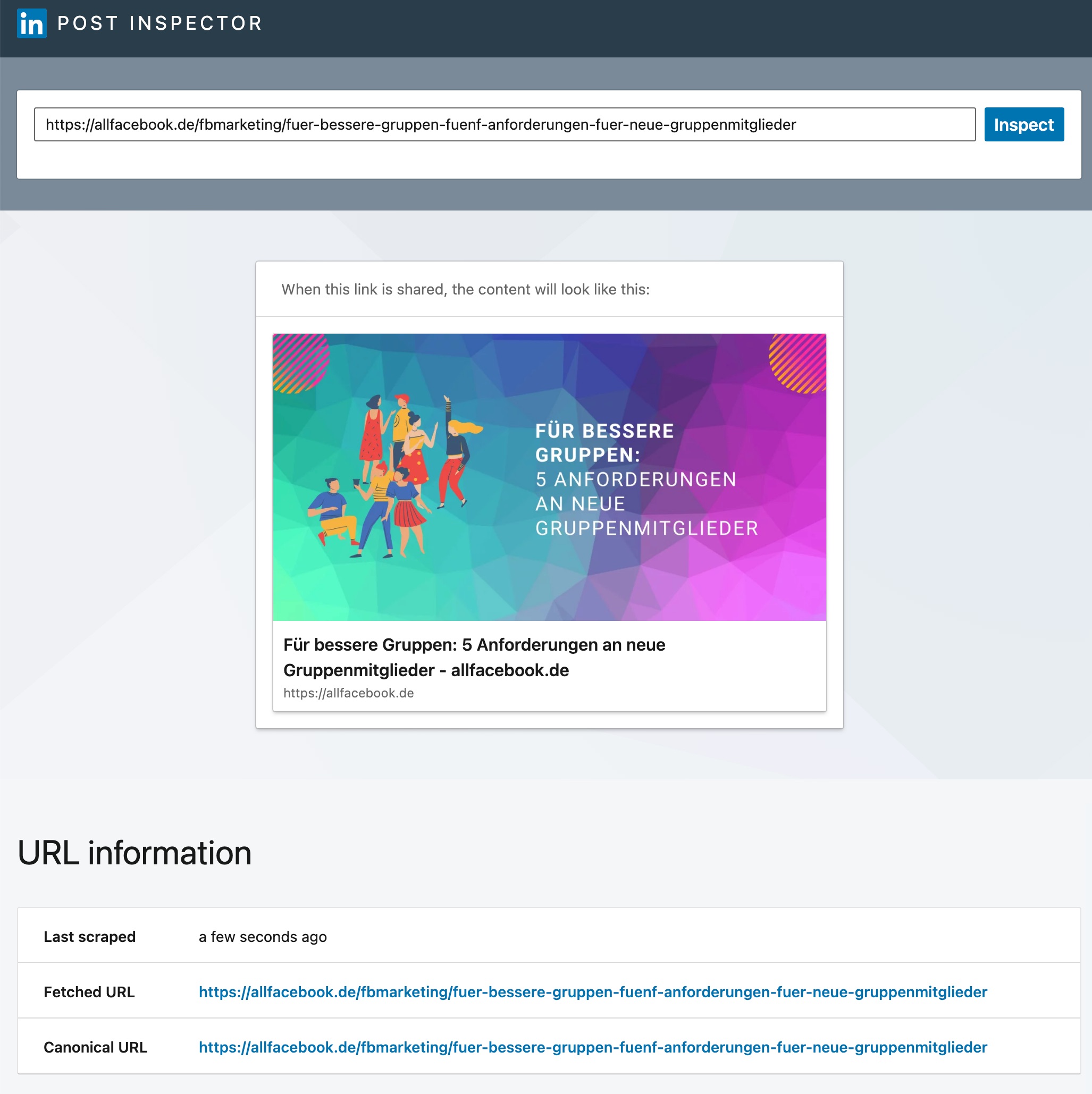Screen dimensions: 1092x1094
Task: Open the Fetched URL link
Action: click(x=592, y=992)
